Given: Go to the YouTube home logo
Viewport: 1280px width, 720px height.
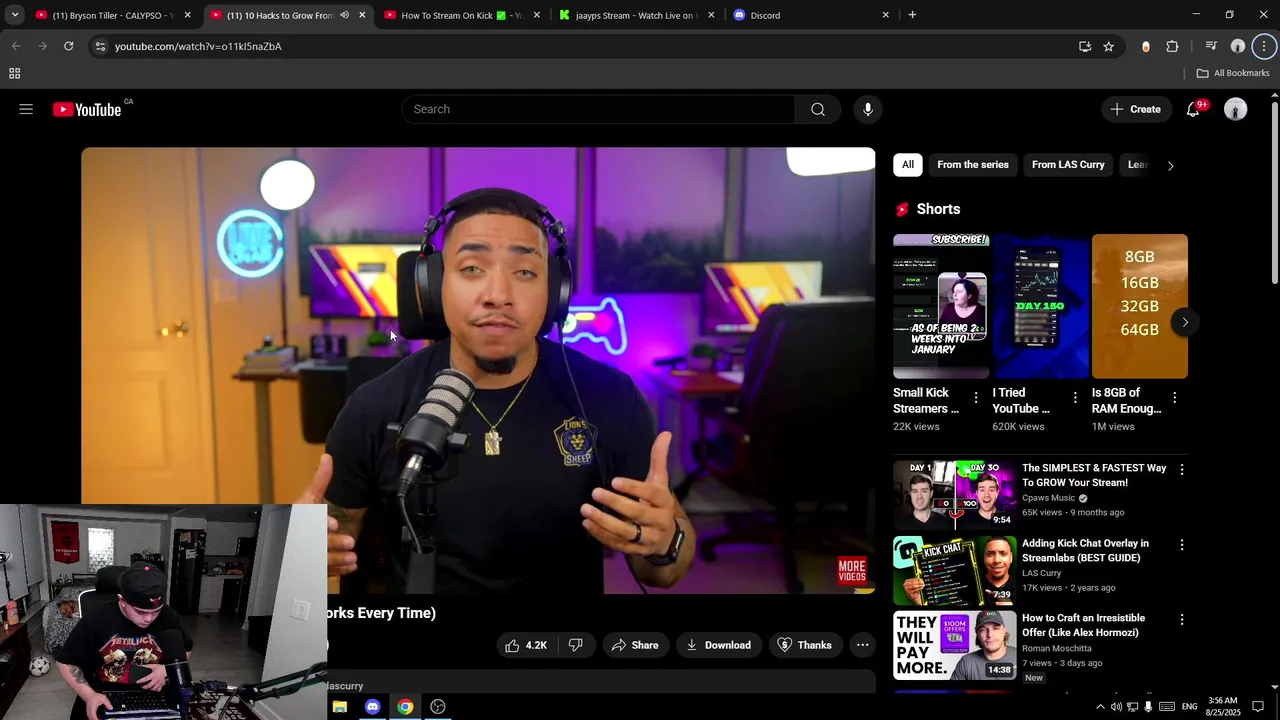Looking at the screenshot, I should pos(87,109).
